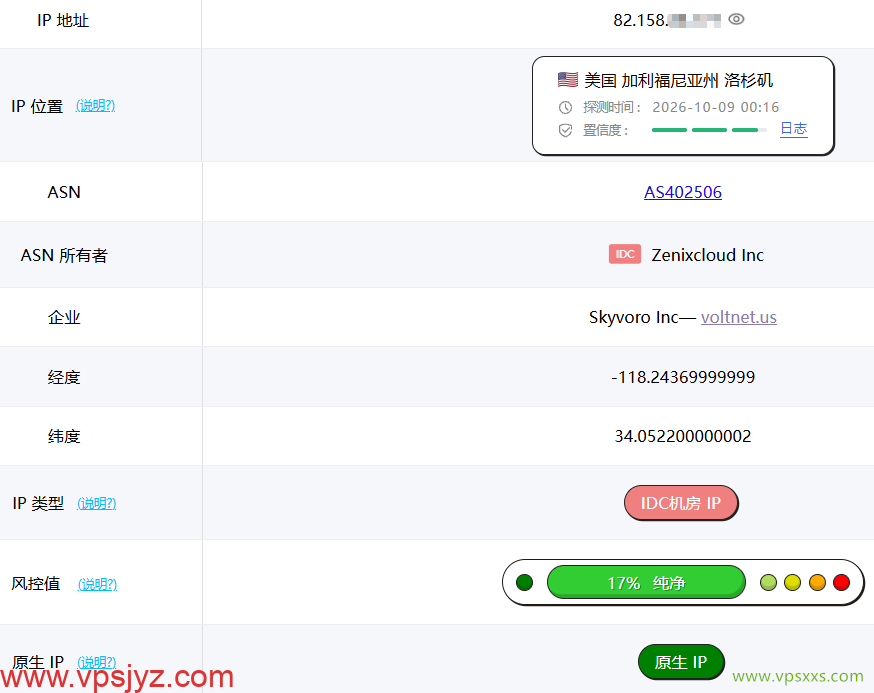Image resolution: width=874 pixels, height=693 pixels.
Task: Click the light green risk level dot
Action: tap(768, 583)
